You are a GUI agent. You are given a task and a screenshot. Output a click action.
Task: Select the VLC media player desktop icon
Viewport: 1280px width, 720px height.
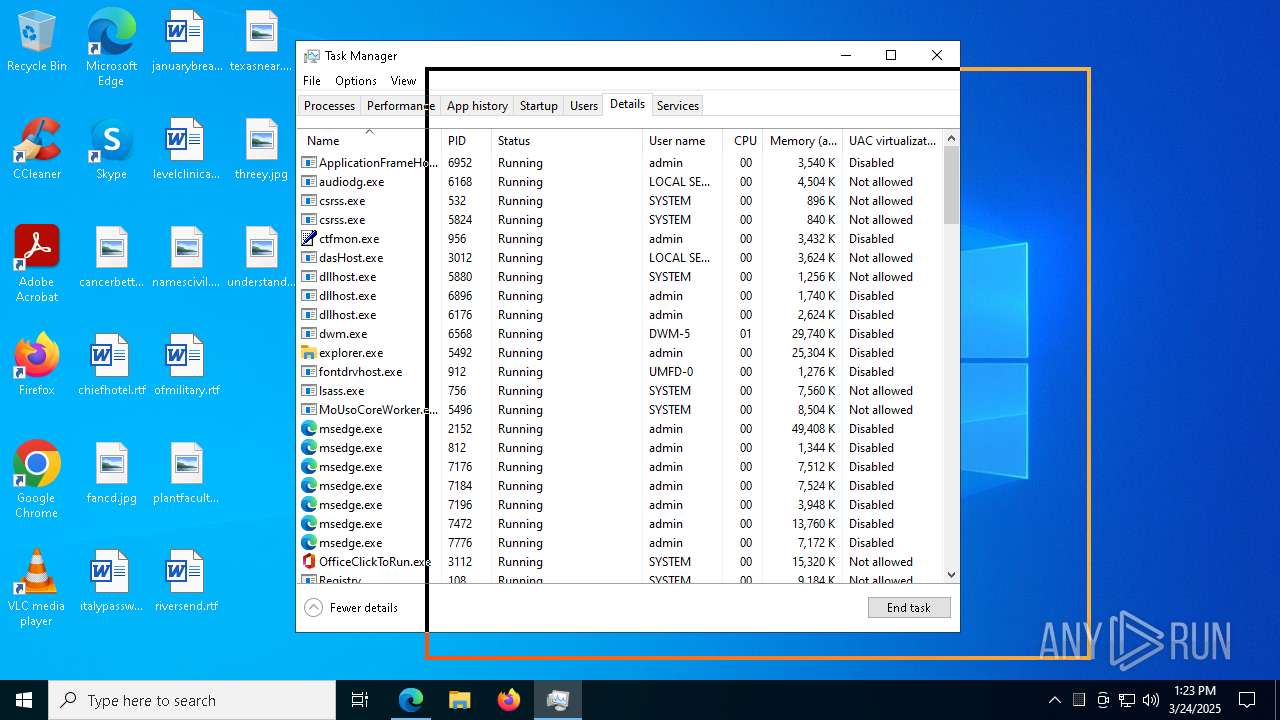coord(37,588)
